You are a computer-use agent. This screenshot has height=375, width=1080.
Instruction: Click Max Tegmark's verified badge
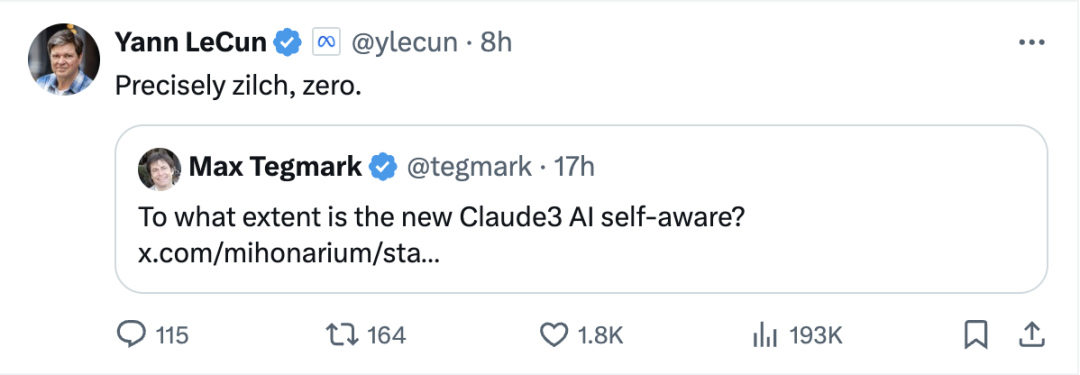pyautogui.click(x=383, y=168)
